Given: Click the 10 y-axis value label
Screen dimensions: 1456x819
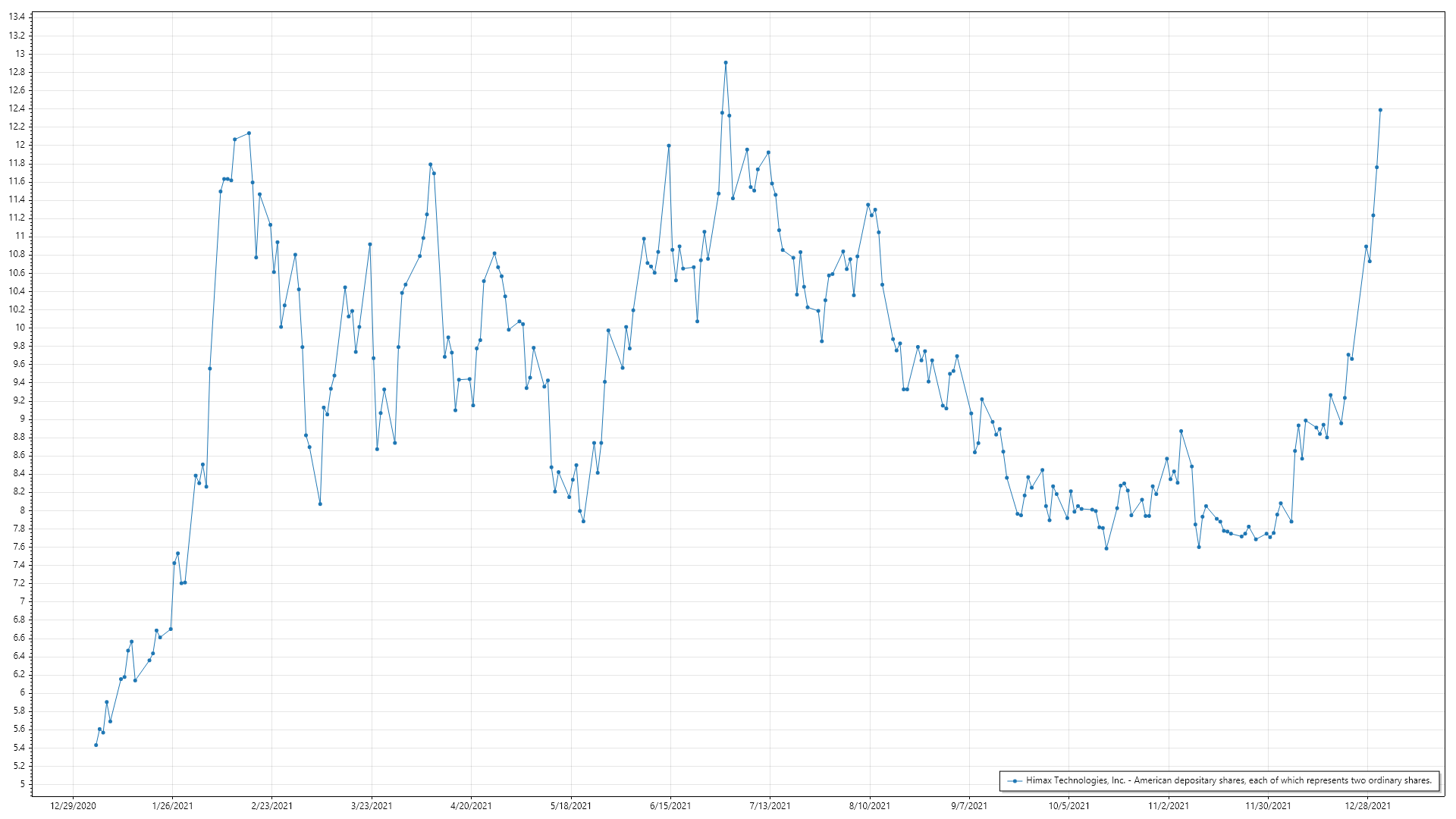Looking at the screenshot, I should [20, 328].
